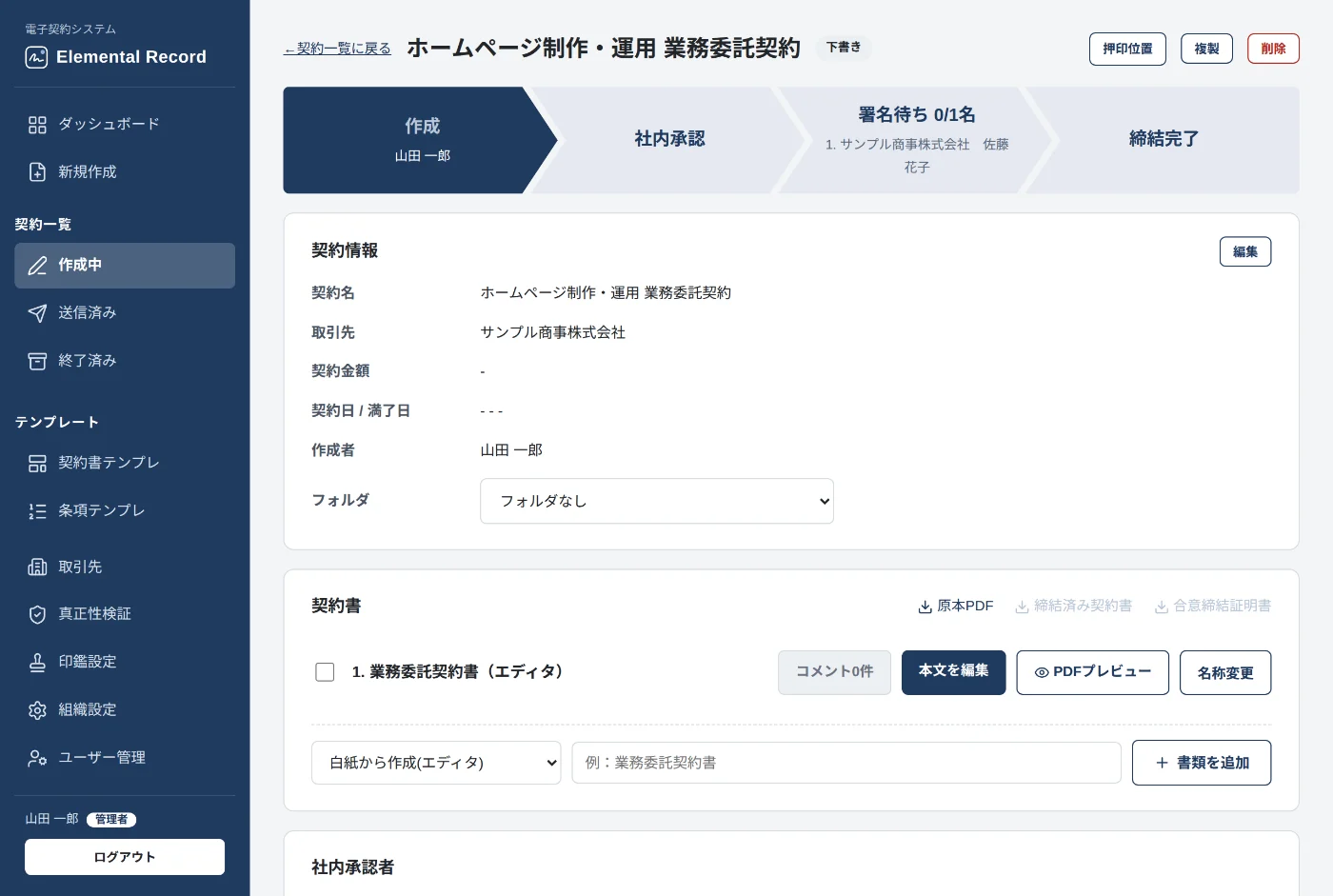
Task: Click the 条項テンプレ numbered list icon
Action: tap(37, 511)
